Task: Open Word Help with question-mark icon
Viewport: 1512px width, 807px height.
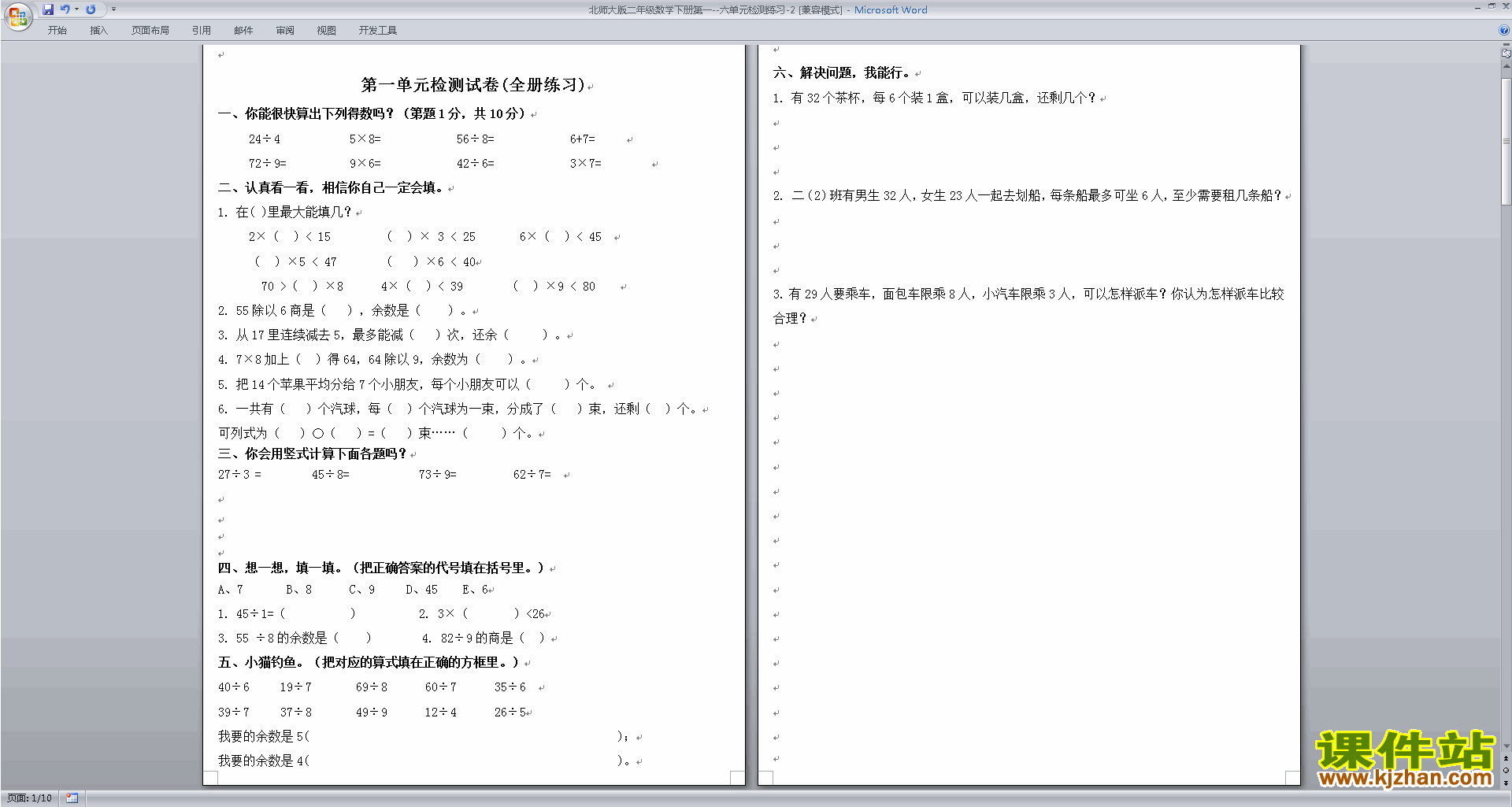Action: [x=1504, y=31]
